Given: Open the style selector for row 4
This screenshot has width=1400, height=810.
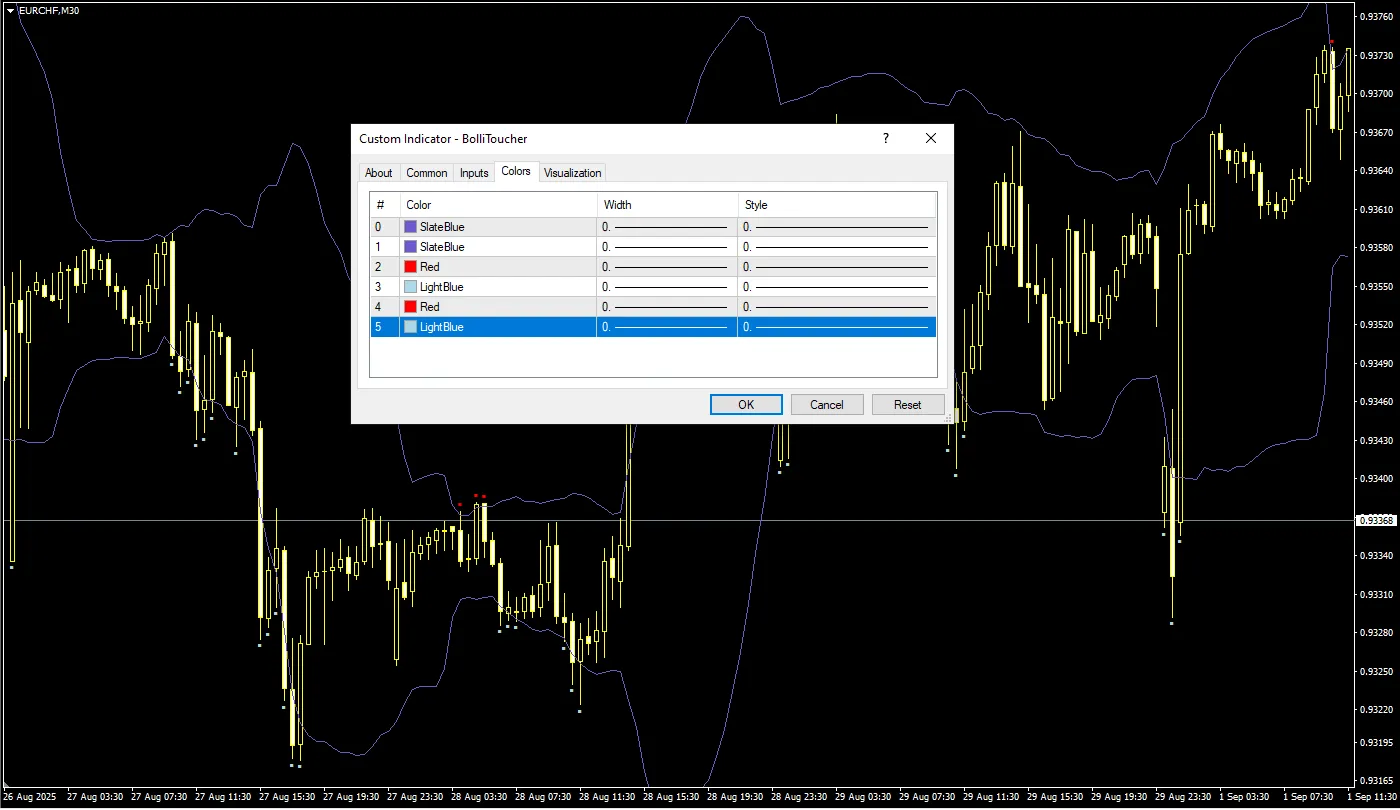Looking at the screenshot, I should 837,307.
